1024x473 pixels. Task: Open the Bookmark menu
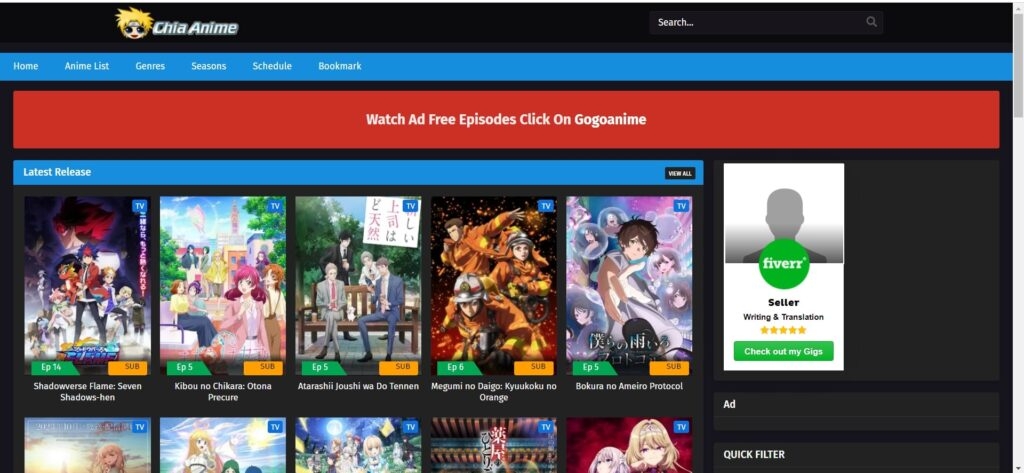coord(340,66)
